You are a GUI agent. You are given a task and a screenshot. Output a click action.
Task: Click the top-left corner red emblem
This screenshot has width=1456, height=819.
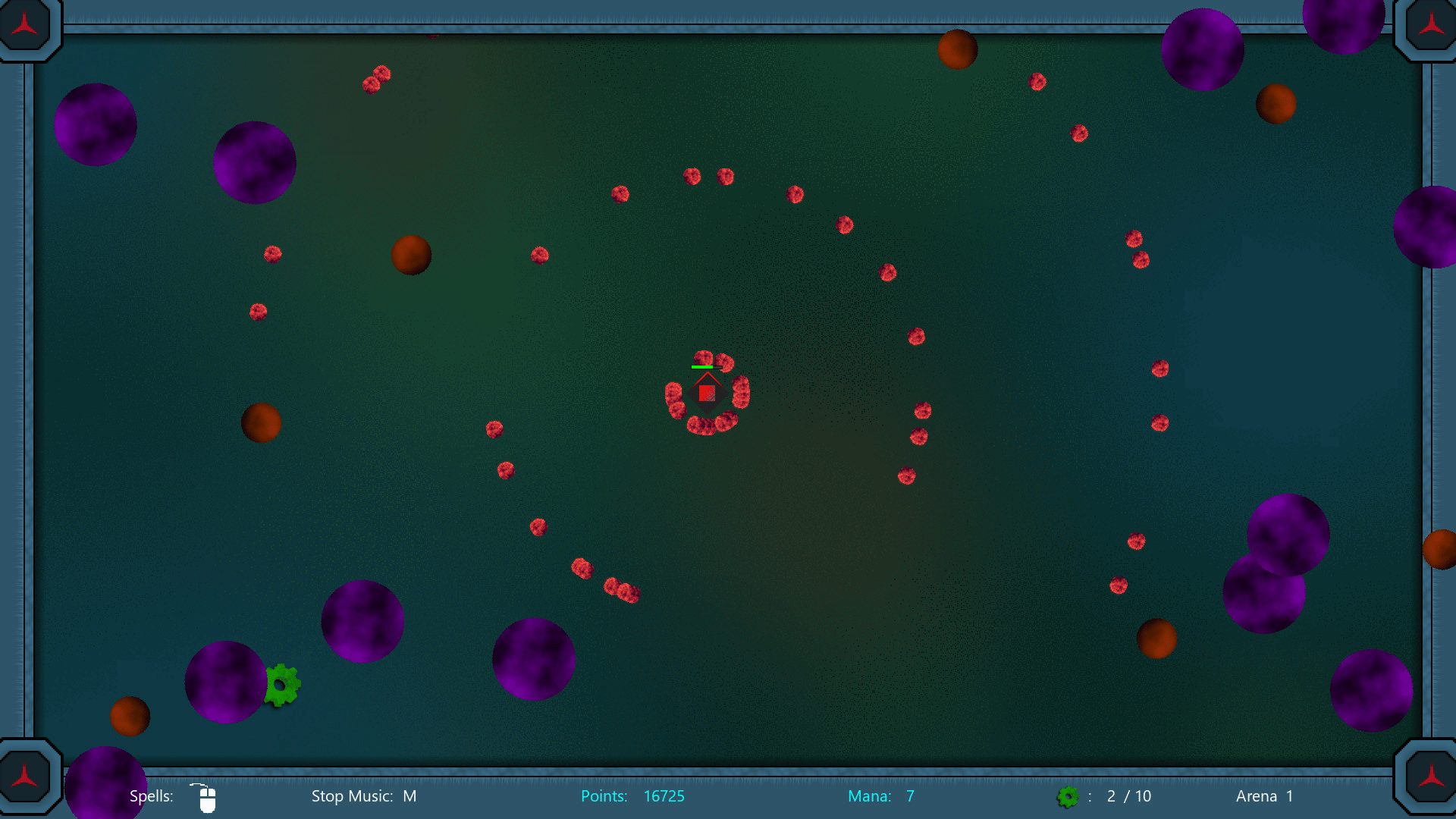point(25,25)
